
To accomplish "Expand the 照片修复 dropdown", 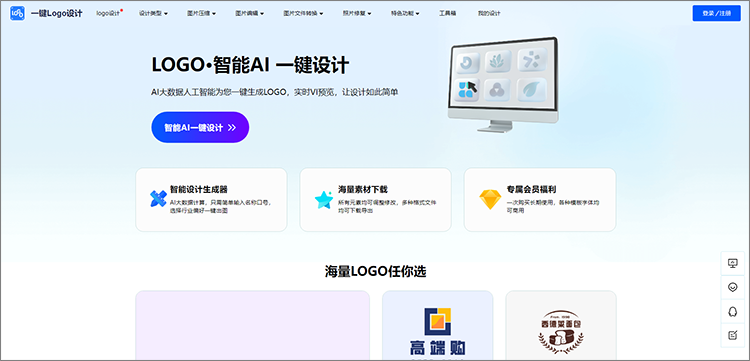I will [357, 13].
